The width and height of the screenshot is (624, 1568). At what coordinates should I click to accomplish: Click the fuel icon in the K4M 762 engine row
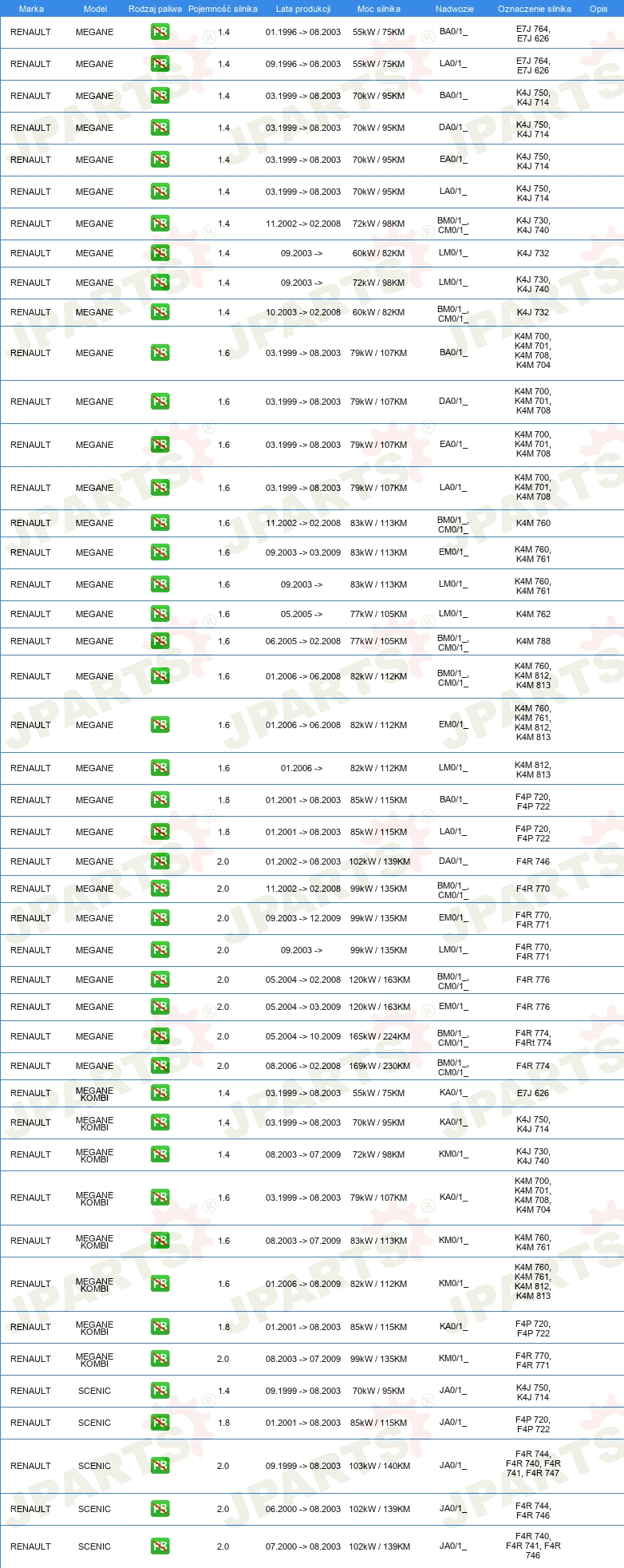pos(160,614)
